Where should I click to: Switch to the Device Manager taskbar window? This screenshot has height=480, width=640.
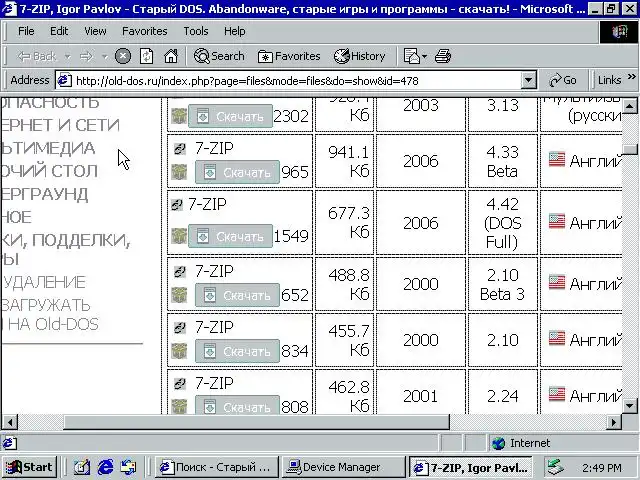[342, 467]
